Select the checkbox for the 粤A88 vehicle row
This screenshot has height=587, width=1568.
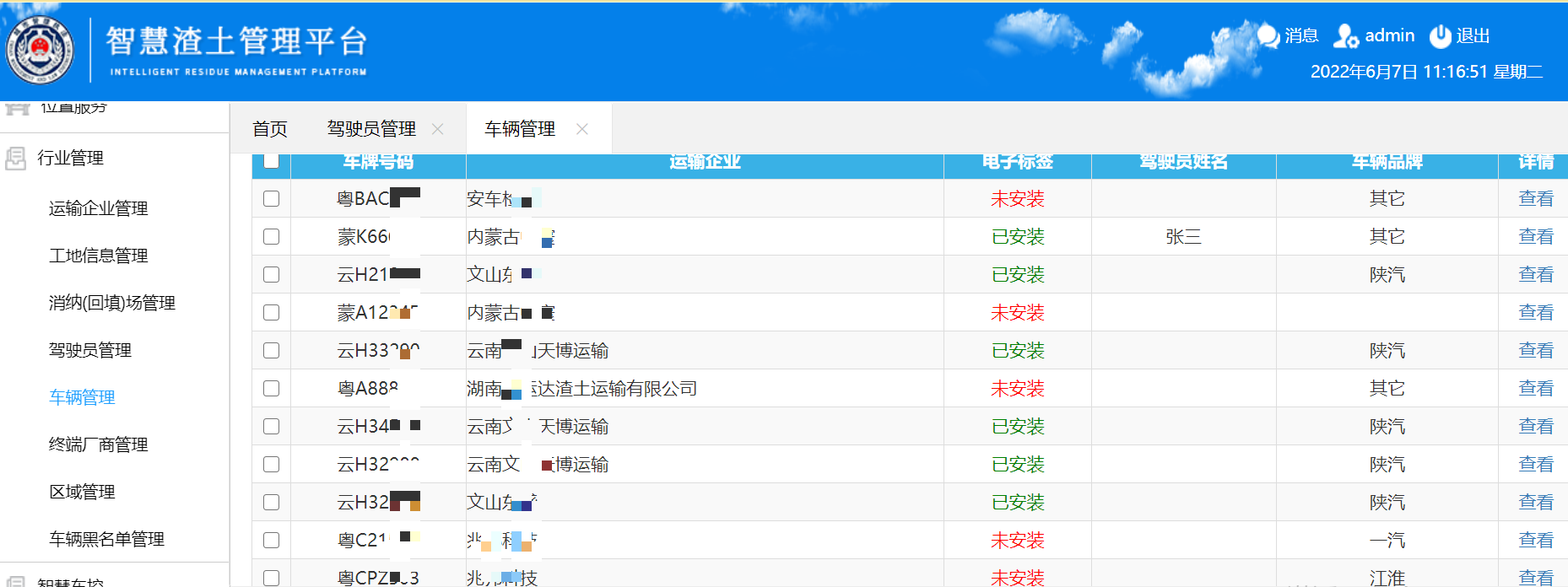[x=271, y=389]
